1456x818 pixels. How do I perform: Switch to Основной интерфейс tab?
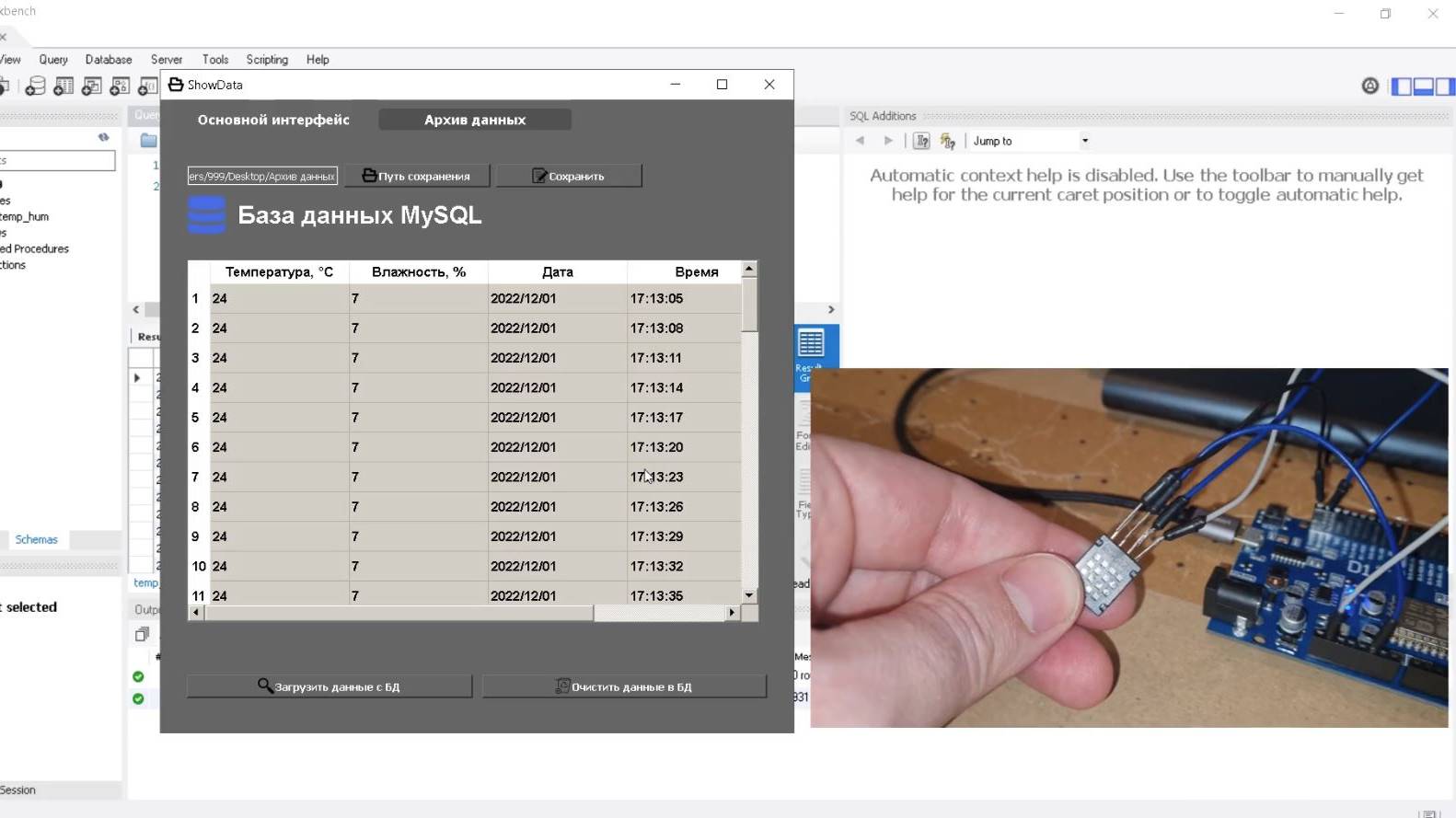[273, 120]
